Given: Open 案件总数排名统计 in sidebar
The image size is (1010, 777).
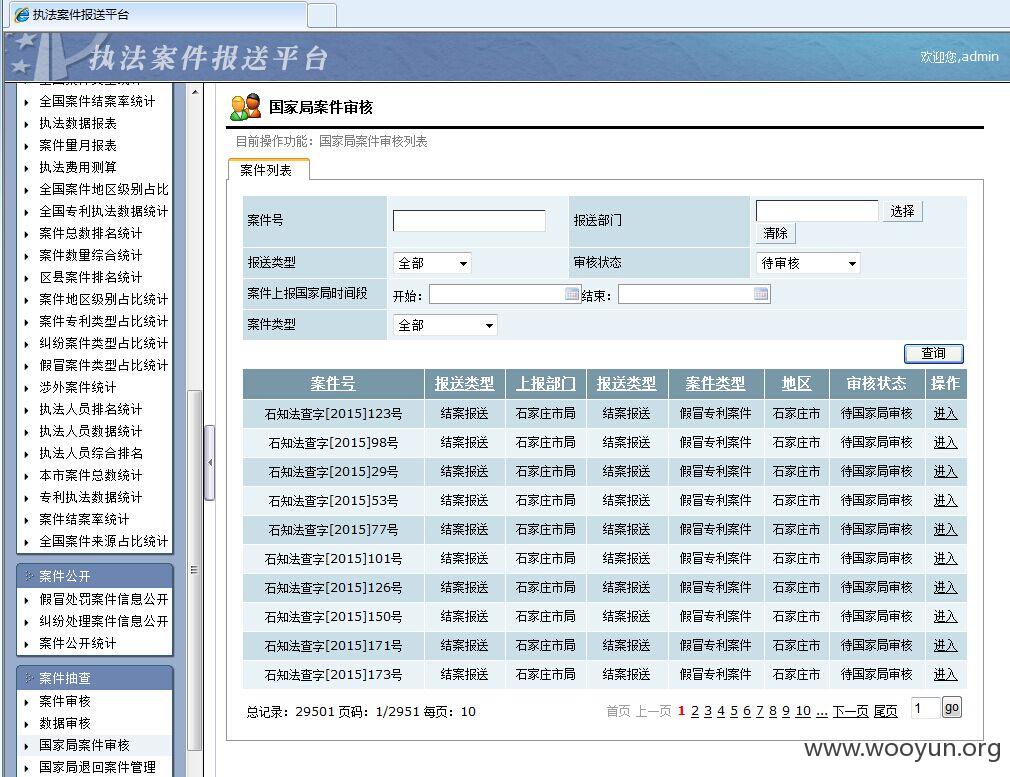Looking at the screenshot, I should (x=91, y=233).
